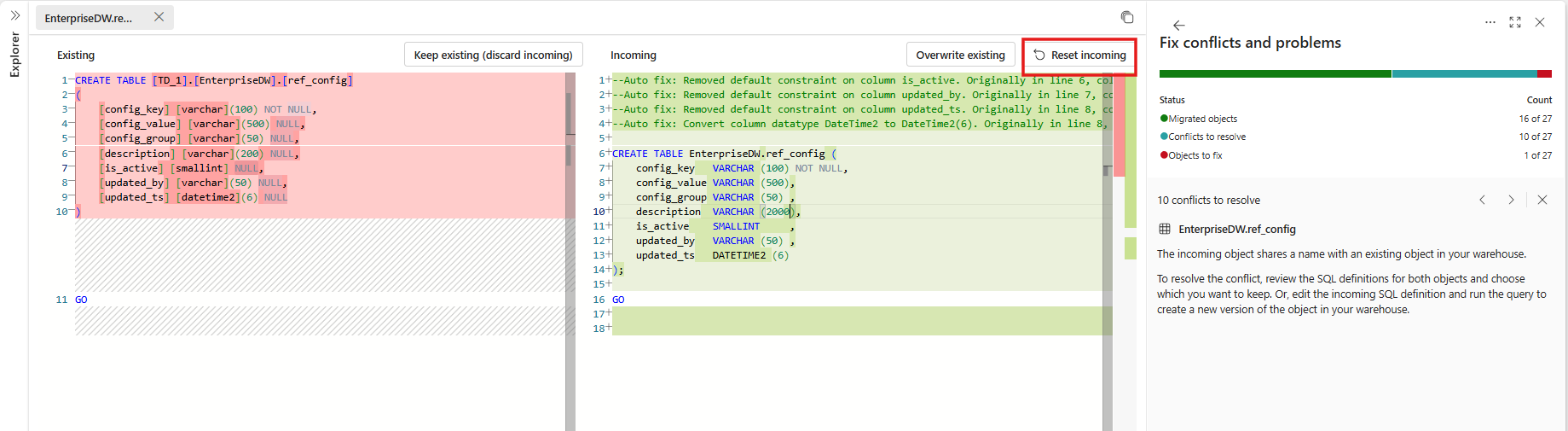Click GO statement in Existing pane
The height and width of the screenshot is (431, 1568).
click(81, 300)
